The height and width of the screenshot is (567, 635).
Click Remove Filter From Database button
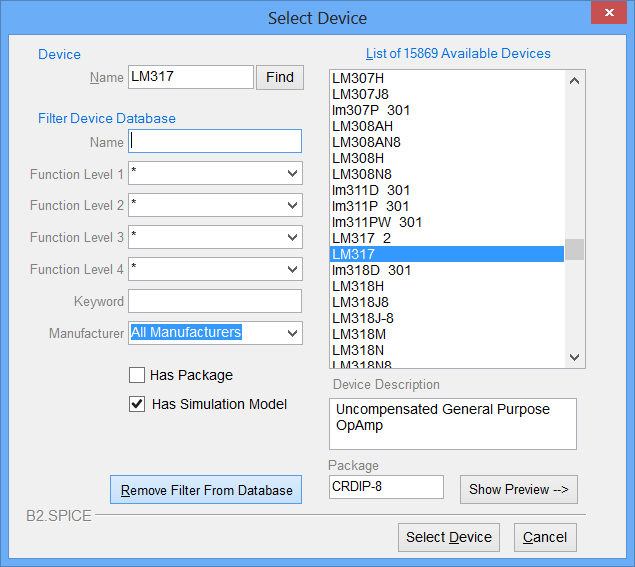tap(206, 490)
